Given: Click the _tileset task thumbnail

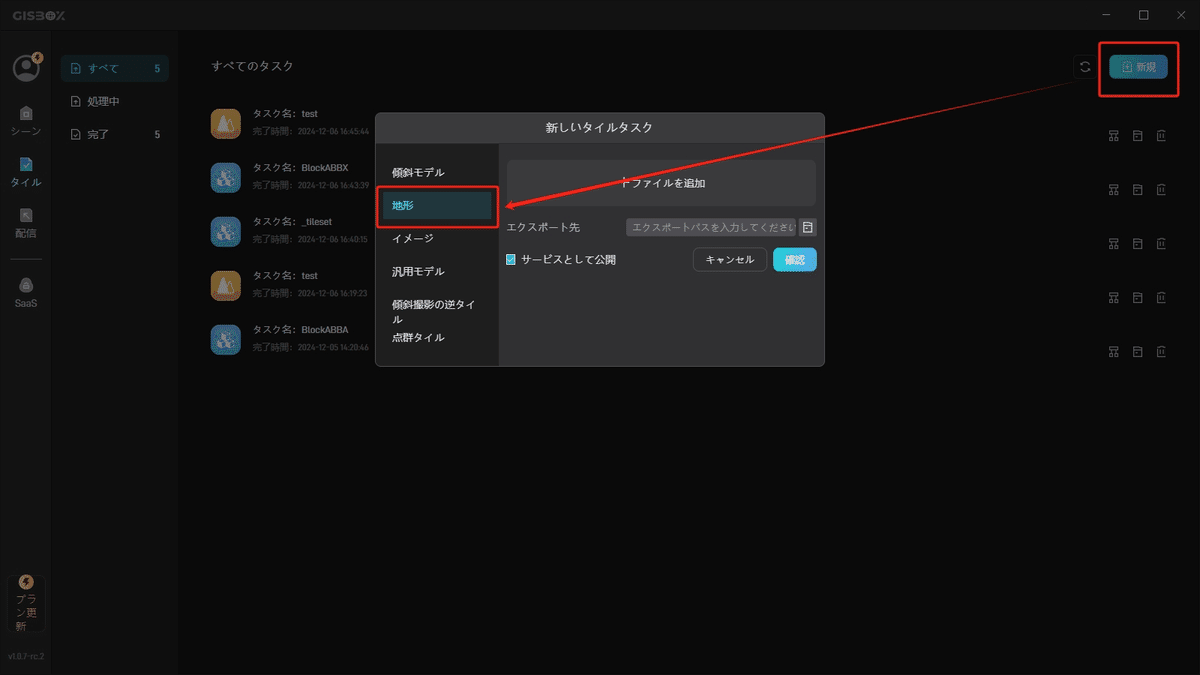Looking at the screenshot, I should pos(225,231).
